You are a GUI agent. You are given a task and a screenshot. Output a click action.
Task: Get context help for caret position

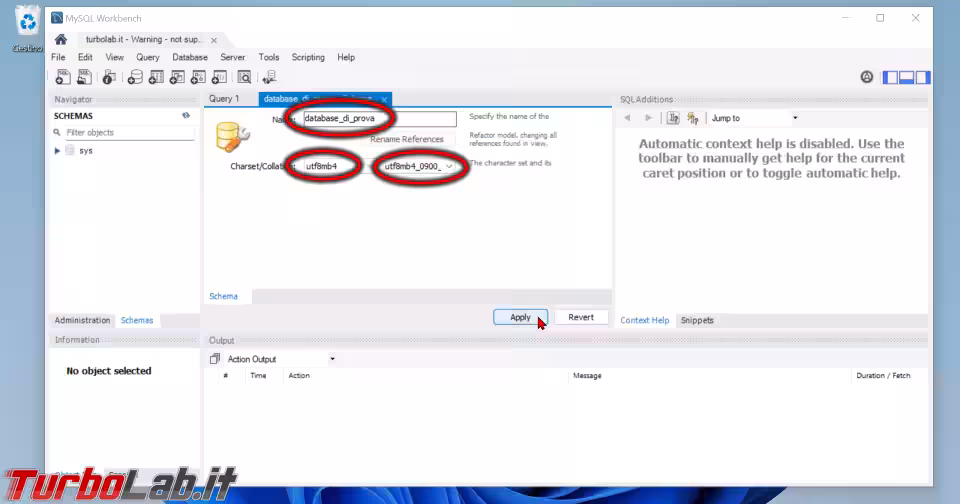click(x=673, y=118)
